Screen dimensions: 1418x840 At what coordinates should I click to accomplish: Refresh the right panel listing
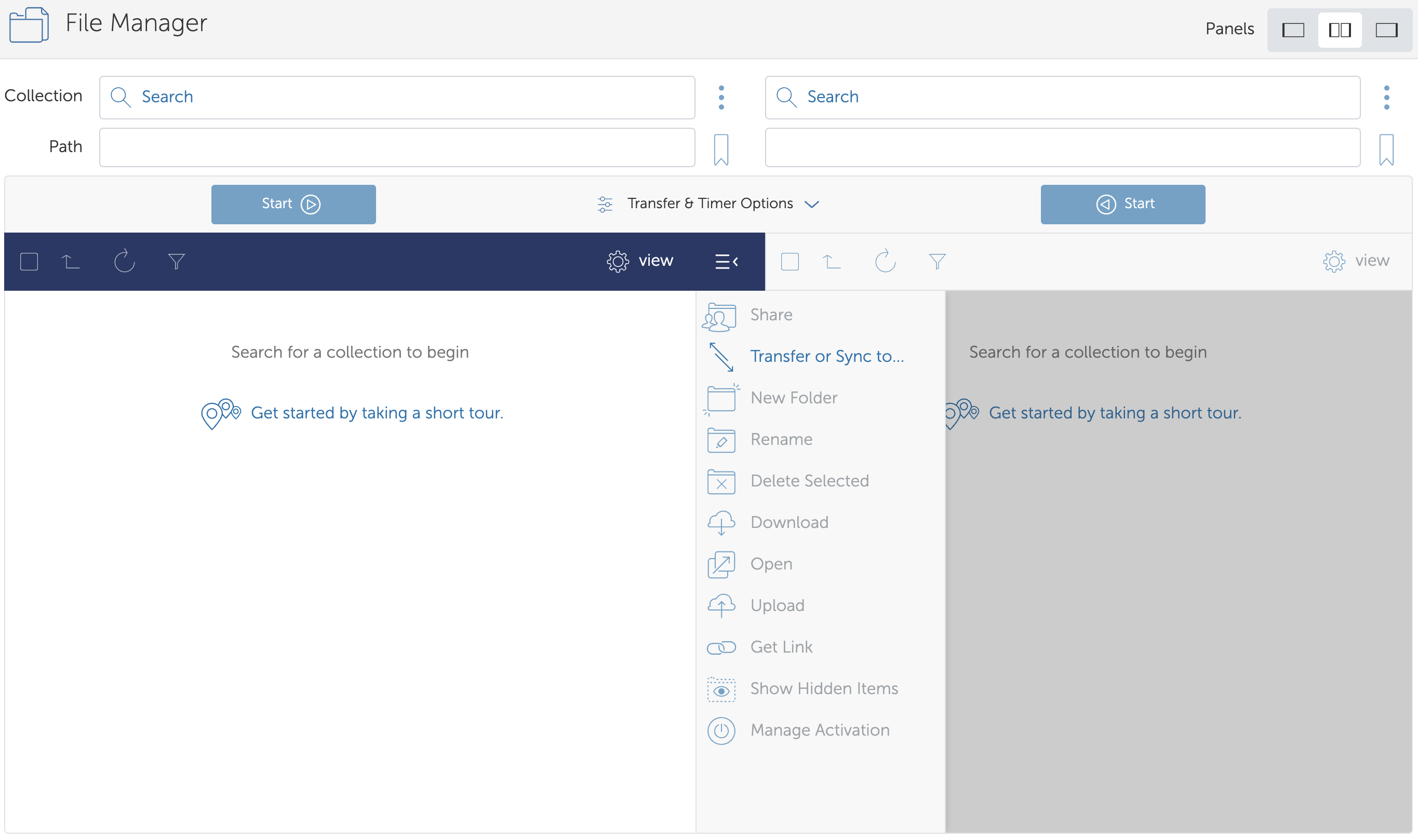point(885,261)
